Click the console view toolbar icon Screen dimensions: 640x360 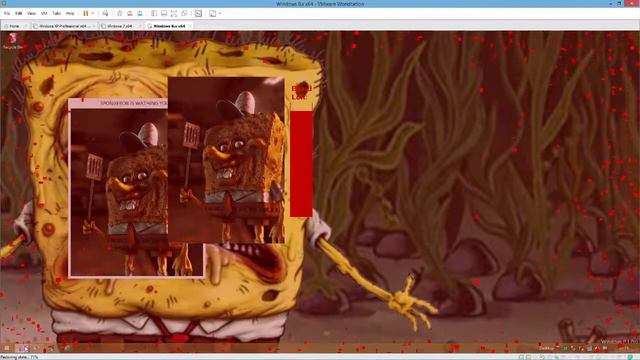point(198,13)
